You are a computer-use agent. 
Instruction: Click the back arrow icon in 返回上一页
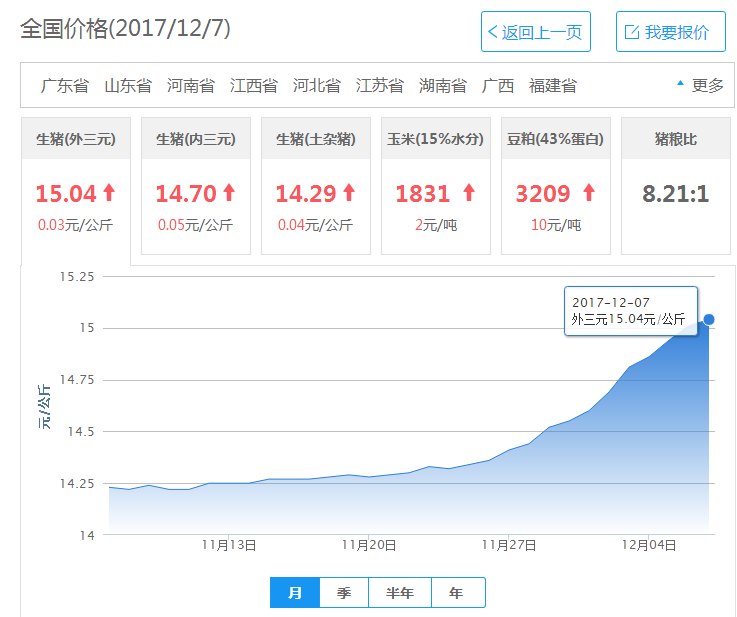[x=492, y=32]
